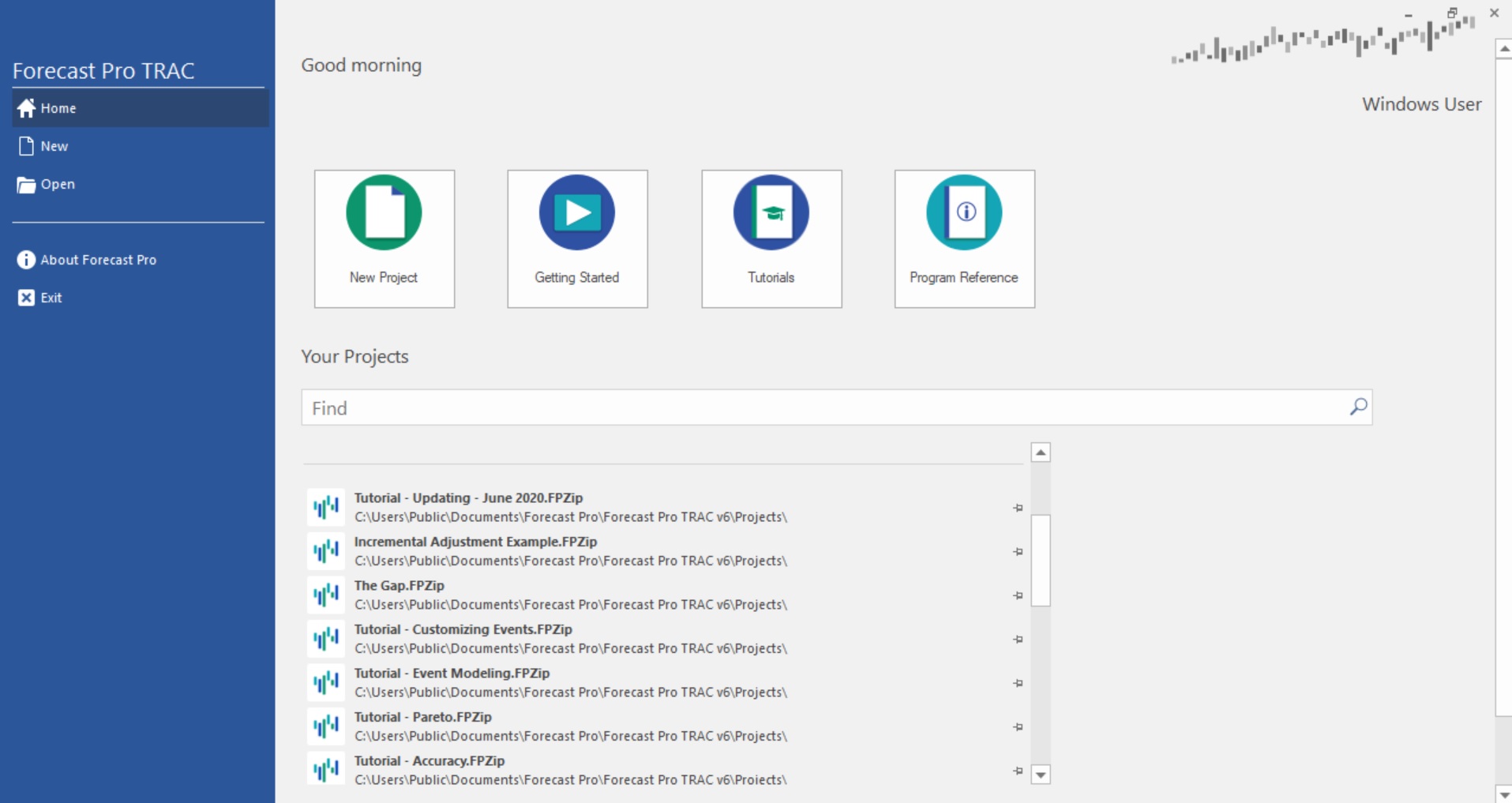Screen dimensions: 1512x803
Task: Pin the Incremental Adjustment Example project
Action: 1018,551
